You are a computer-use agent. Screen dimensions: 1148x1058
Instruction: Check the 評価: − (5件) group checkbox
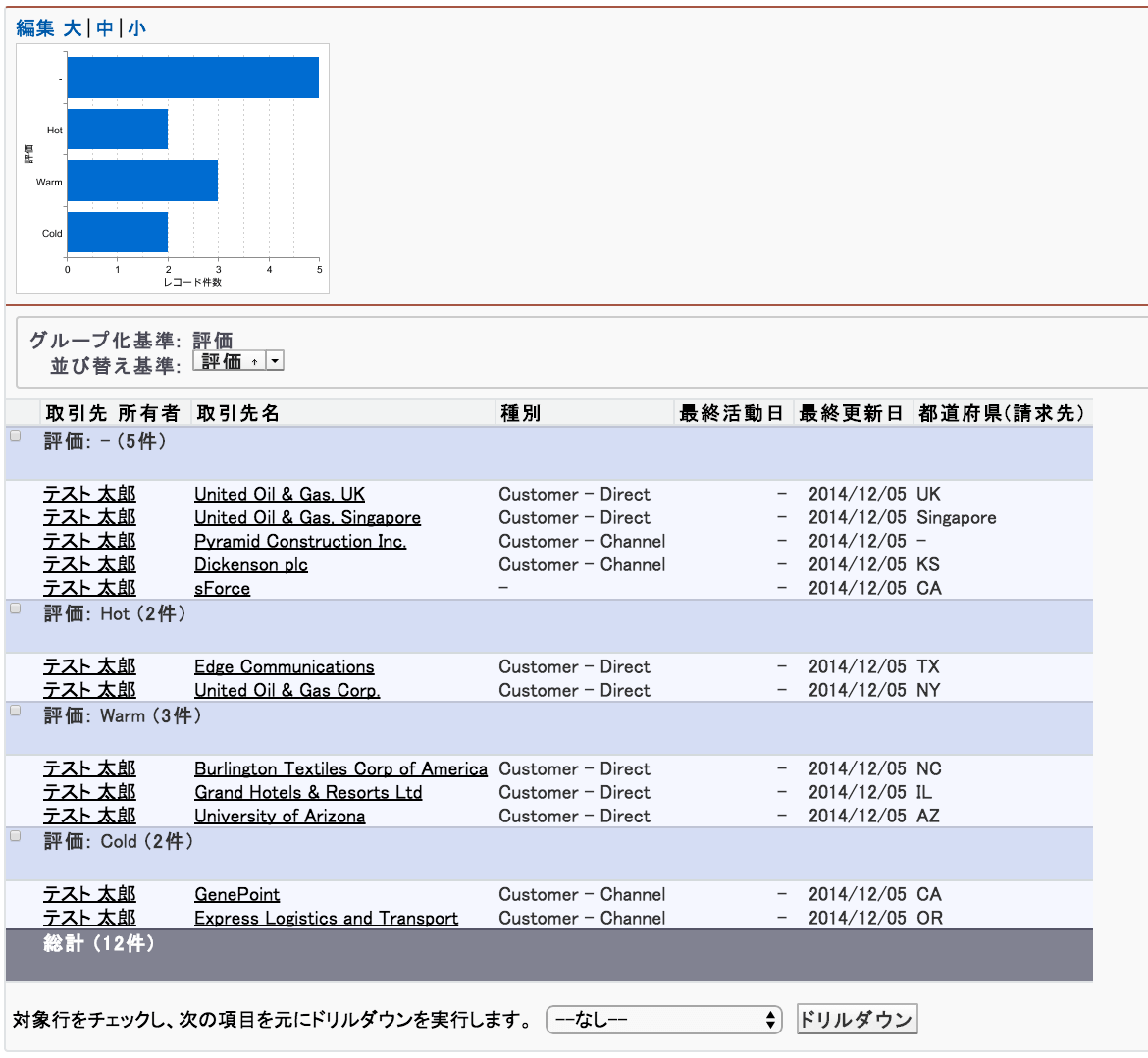tap(16, 436)
